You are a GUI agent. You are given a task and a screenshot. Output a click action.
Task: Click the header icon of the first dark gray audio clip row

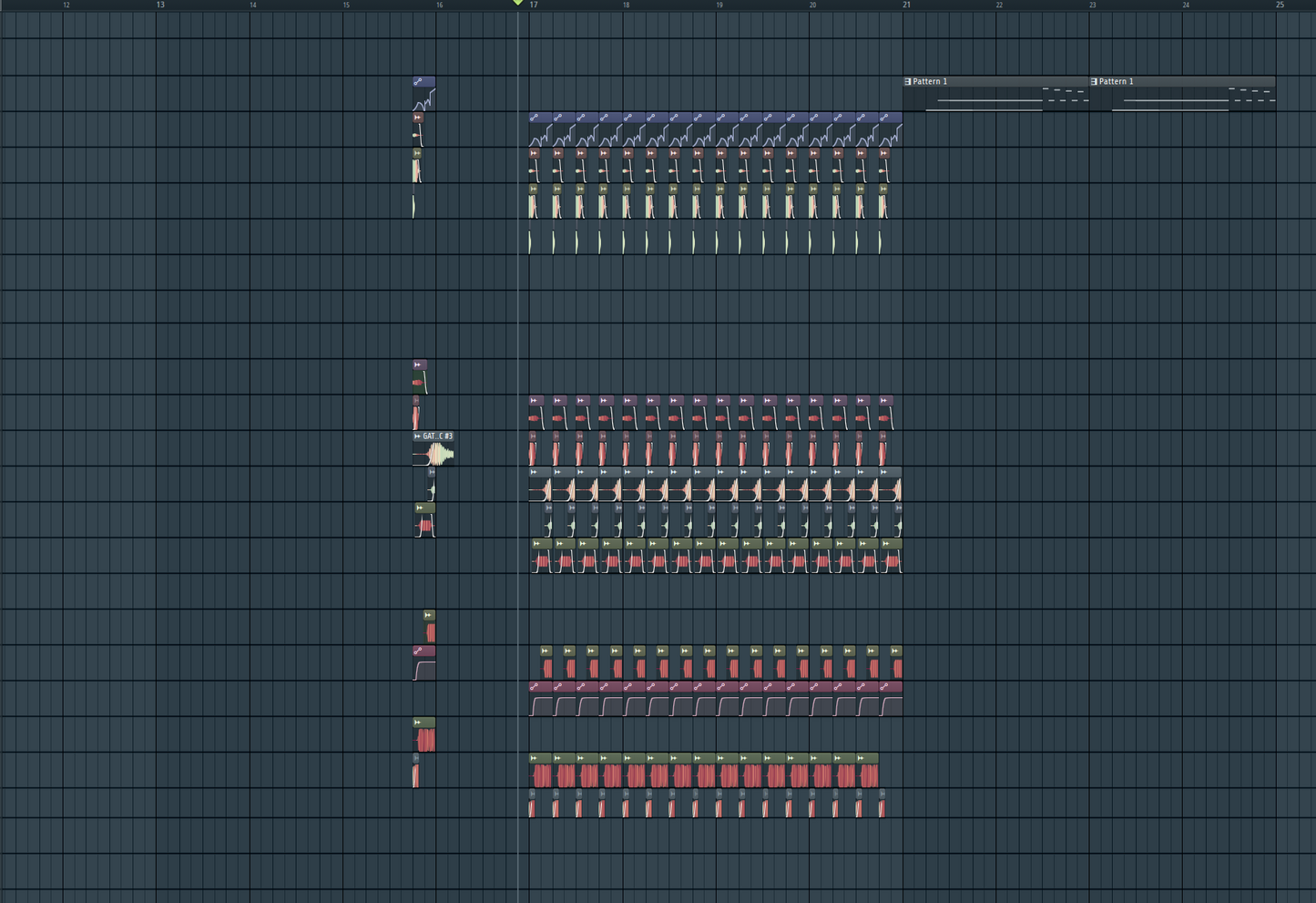pyautogui.click(x=534, y=472)
